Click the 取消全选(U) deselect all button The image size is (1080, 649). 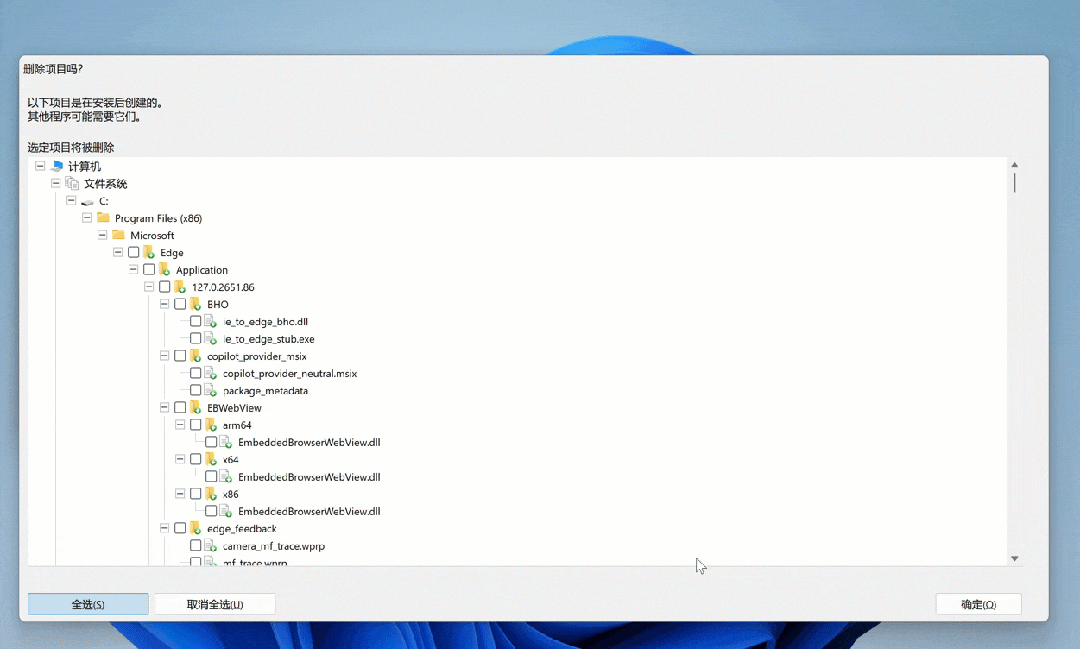[215, 604]
